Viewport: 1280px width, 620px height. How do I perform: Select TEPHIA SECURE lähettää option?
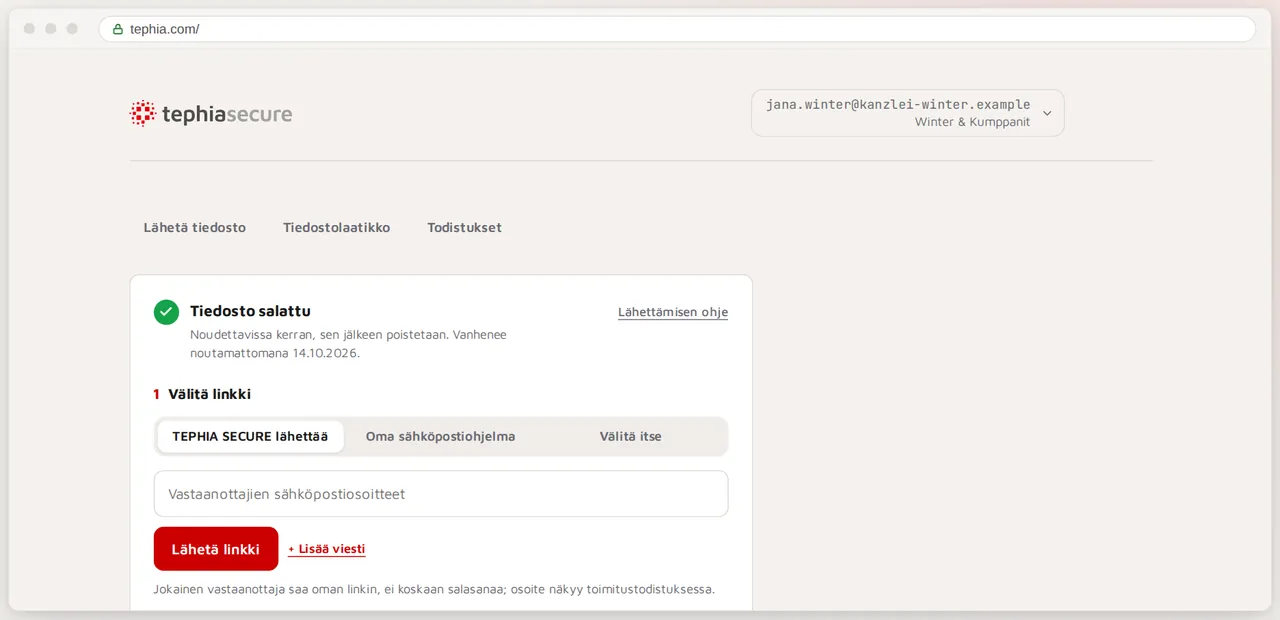point(250,436)
